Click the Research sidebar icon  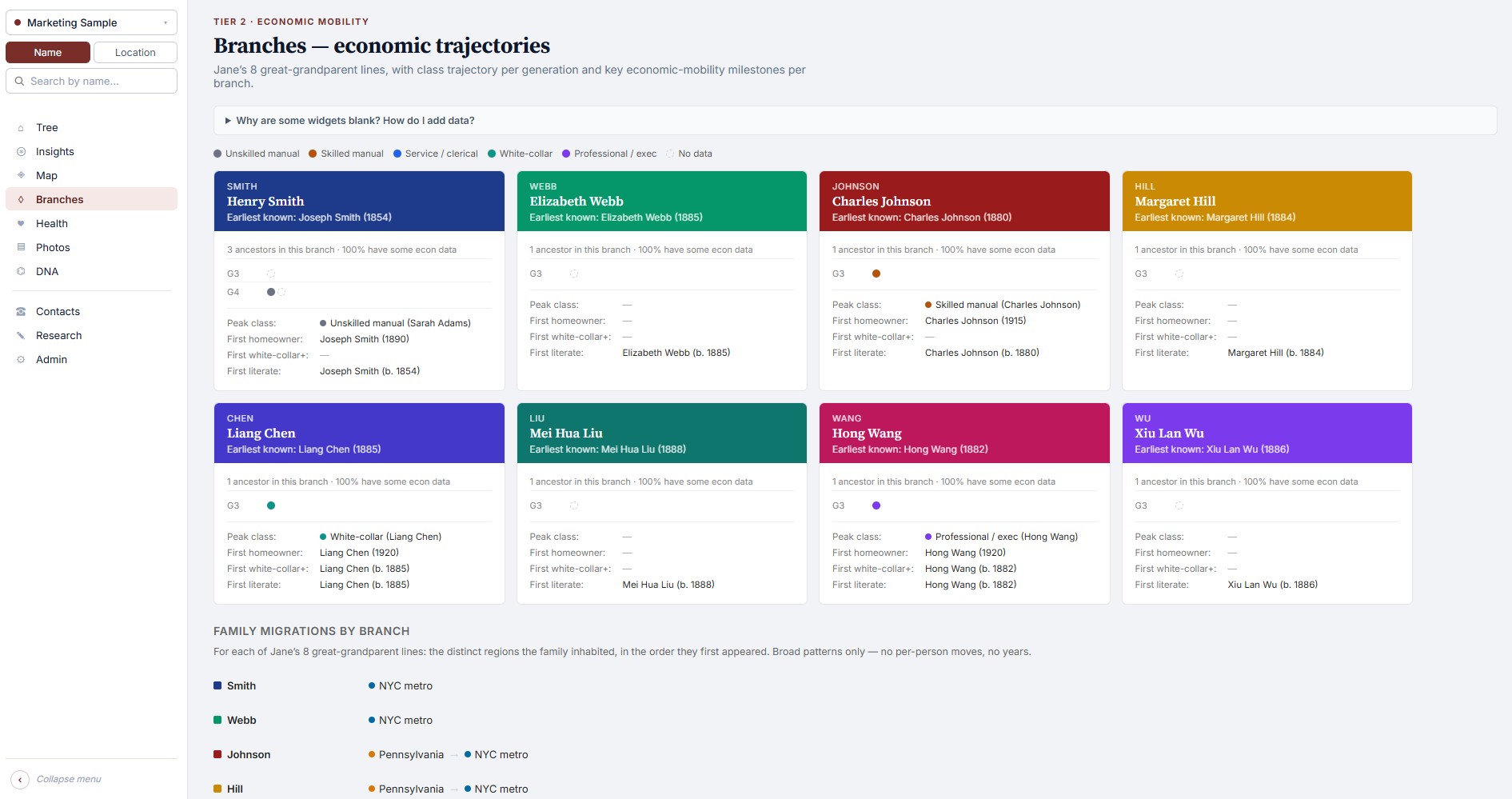[x=21, y=335]
